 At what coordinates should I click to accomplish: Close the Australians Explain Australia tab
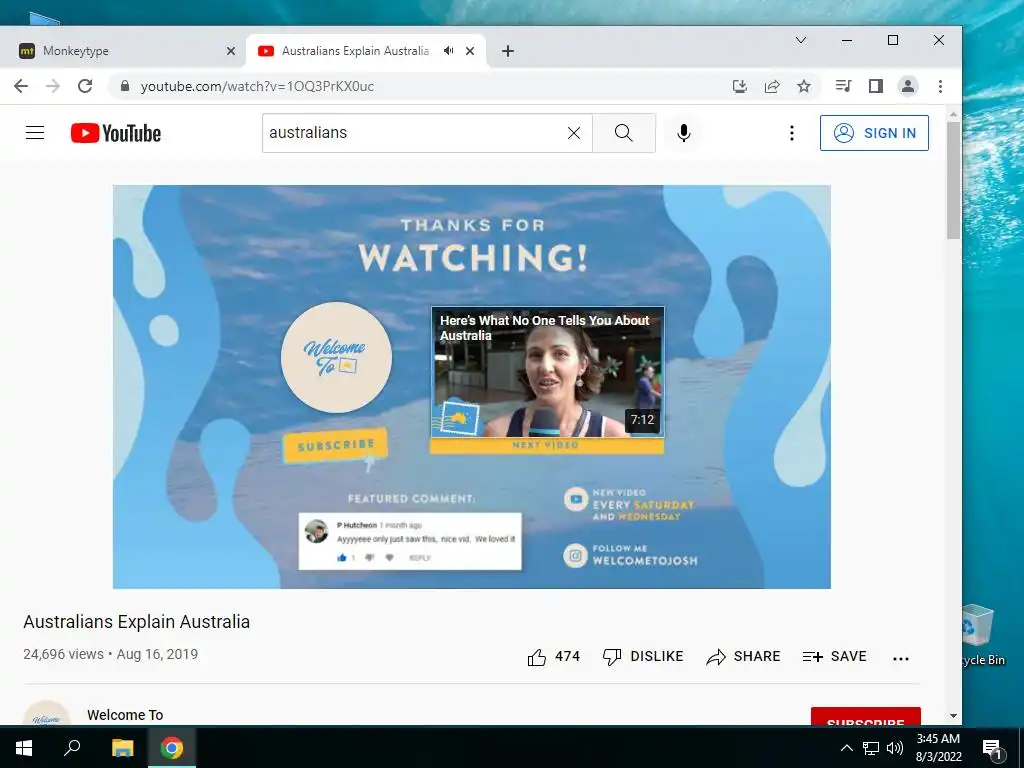(470, 51)
